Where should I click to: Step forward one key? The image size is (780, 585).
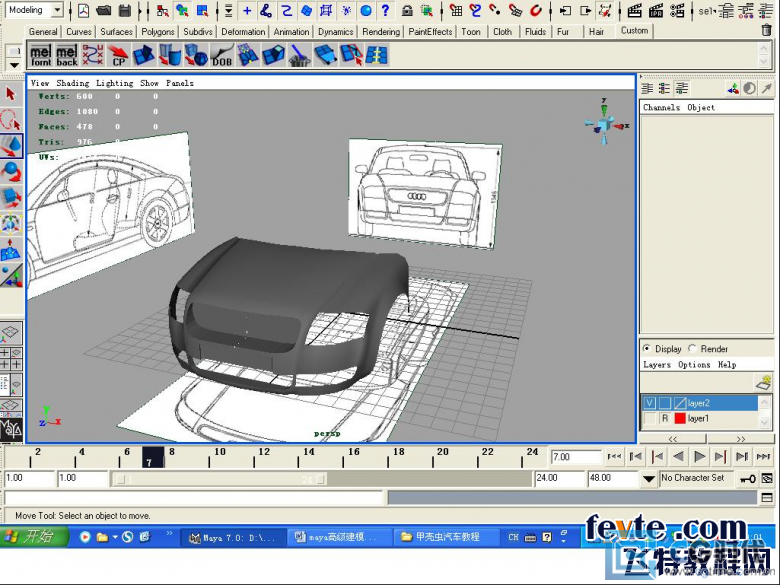coord(720,457)
